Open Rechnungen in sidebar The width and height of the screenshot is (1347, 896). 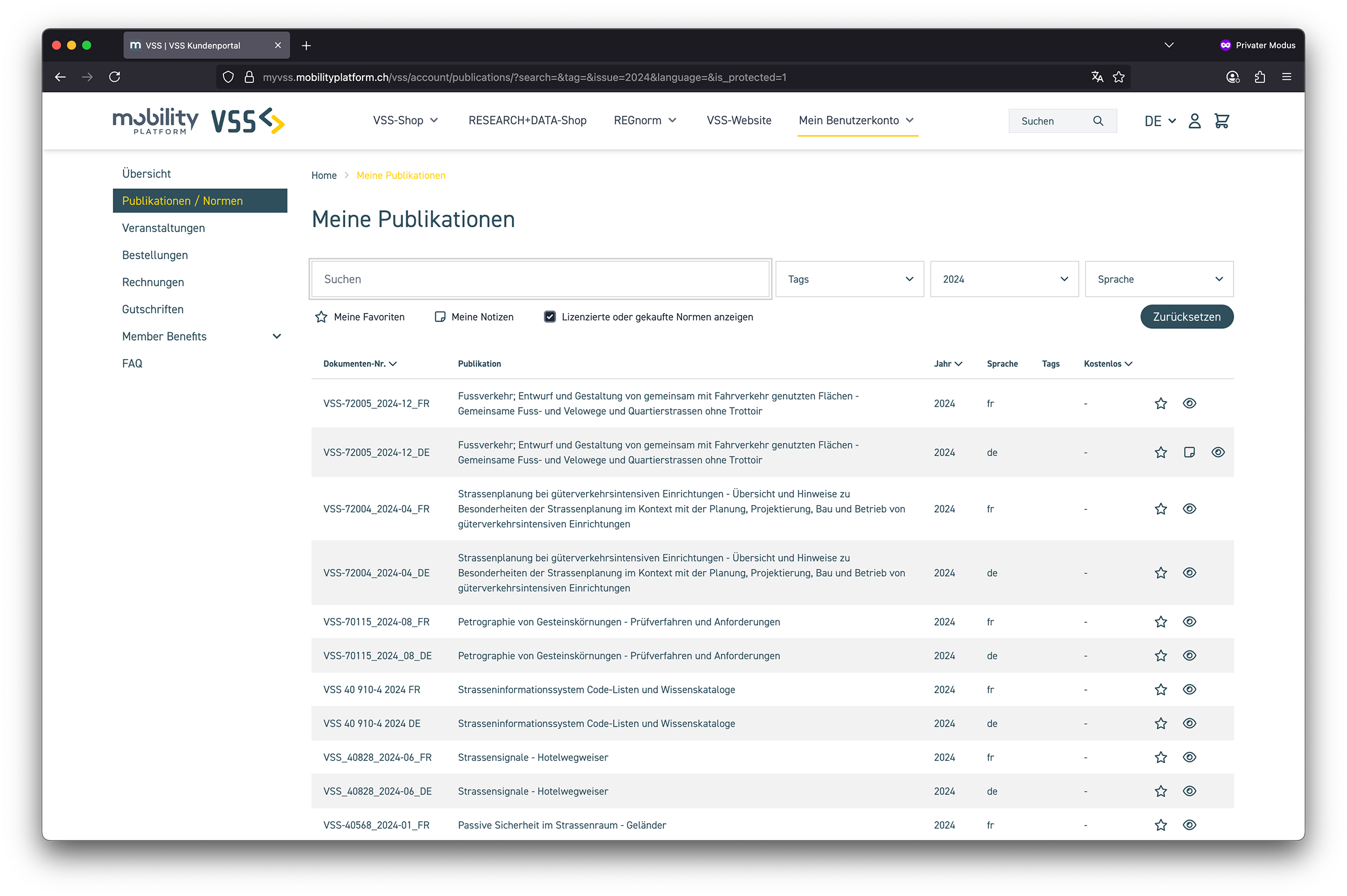pyautogui.click(x=153, y=282)
